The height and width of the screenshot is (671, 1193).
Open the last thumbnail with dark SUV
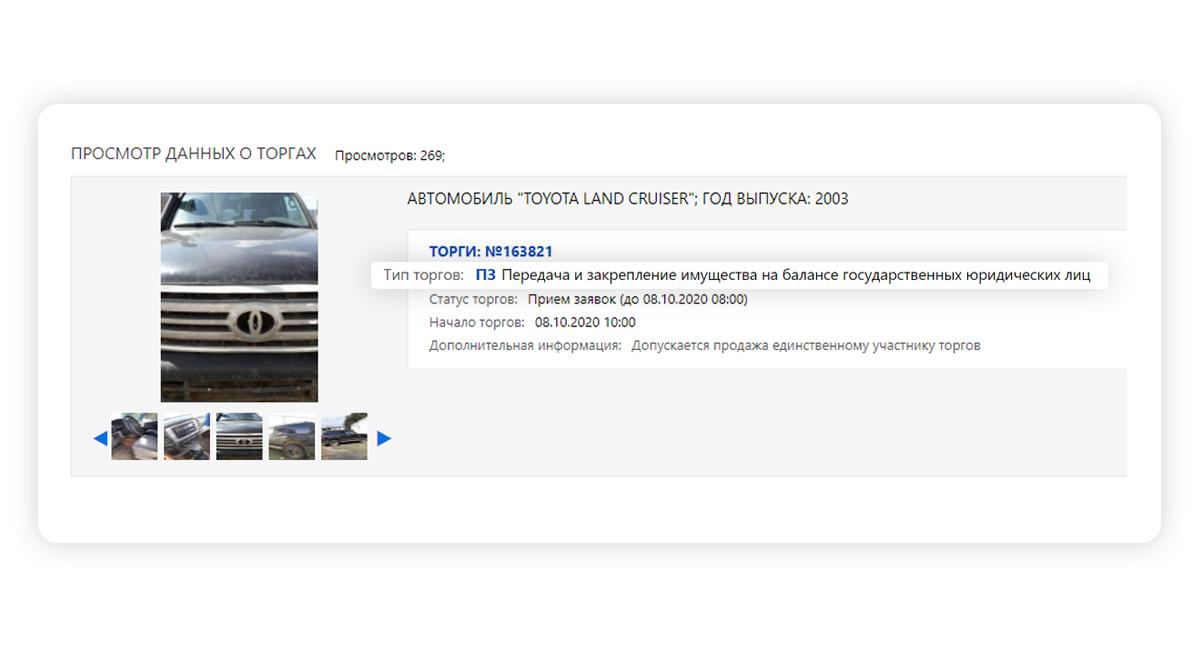(x=344, y=437)
